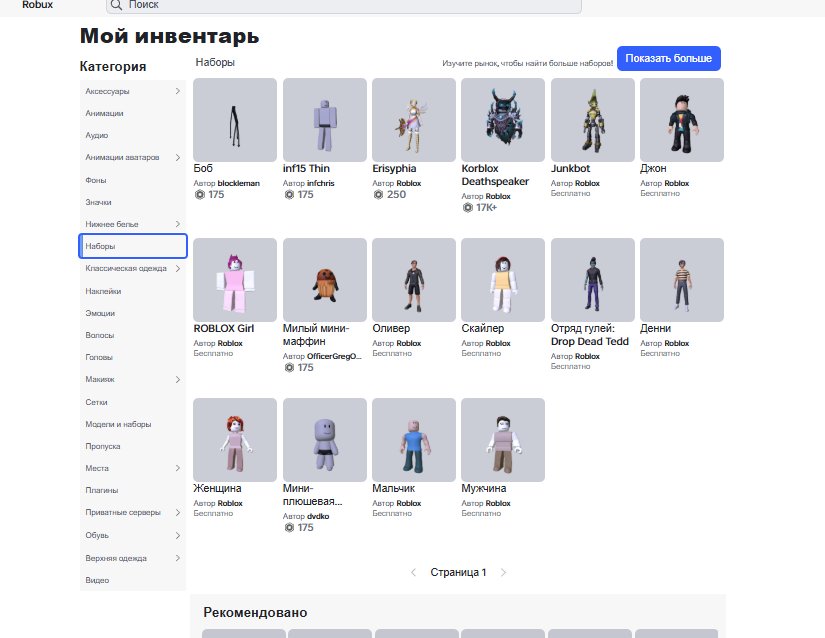The height and width of the screenshot is (638, 825).
Task: Open the Боб bundle thumbnail
Action: 235,120
